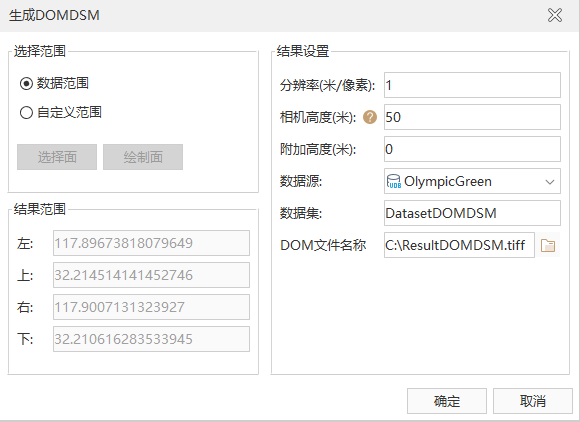Click the 确定 button
The height and width of the screenshot is (422, 580).
tap(447, 401)
